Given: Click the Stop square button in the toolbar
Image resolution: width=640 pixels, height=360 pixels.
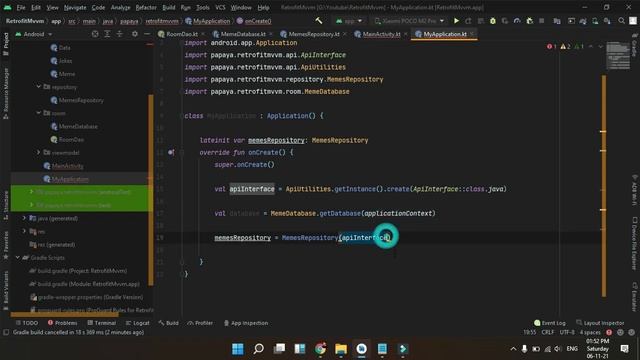Looking at the screenshot, I should 542,21.
